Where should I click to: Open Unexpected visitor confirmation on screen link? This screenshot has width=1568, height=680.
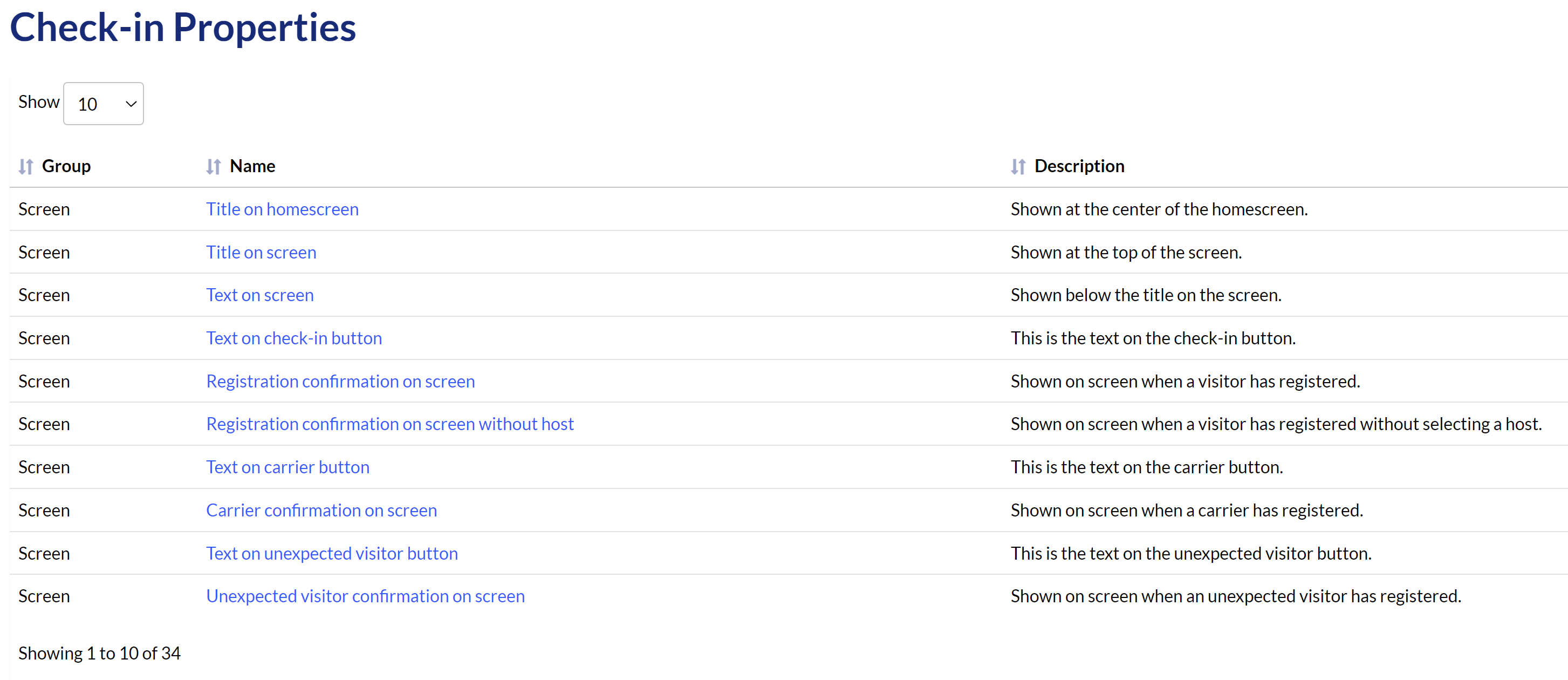(365, 596)
